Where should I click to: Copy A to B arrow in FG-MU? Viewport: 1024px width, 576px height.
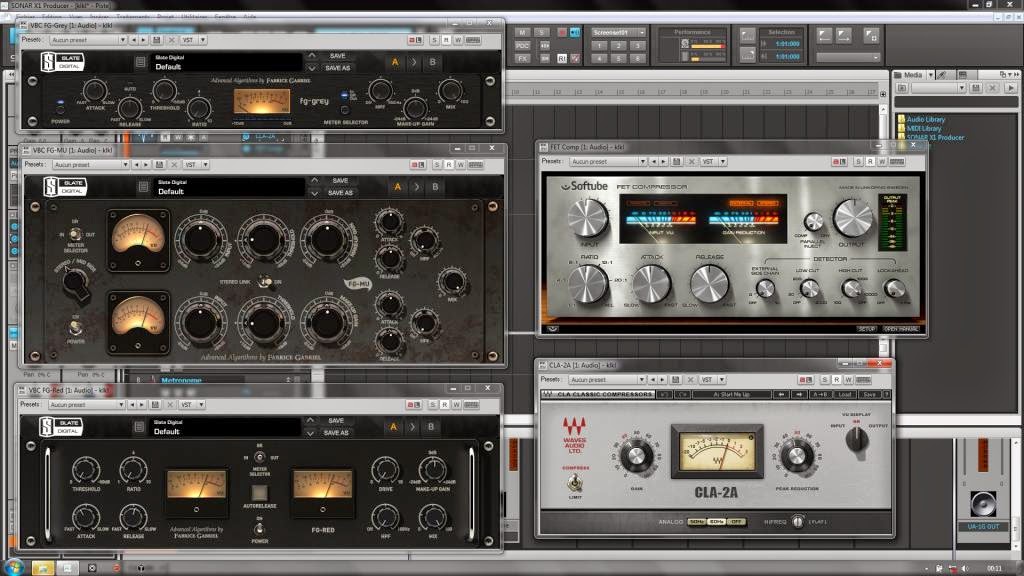pyautogui.click(x=417, y=187)
